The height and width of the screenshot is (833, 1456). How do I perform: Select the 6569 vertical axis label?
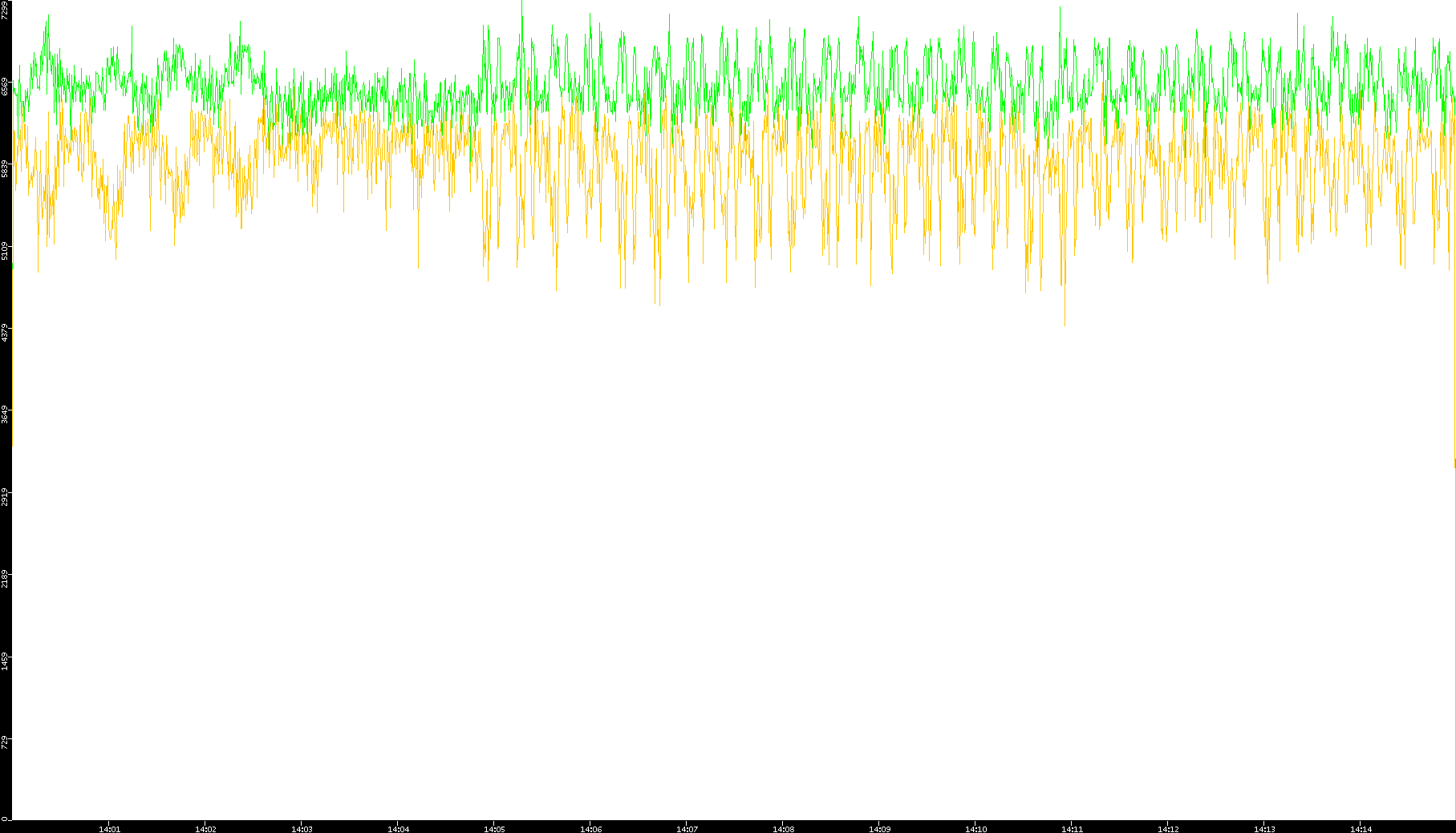(6, 87)
